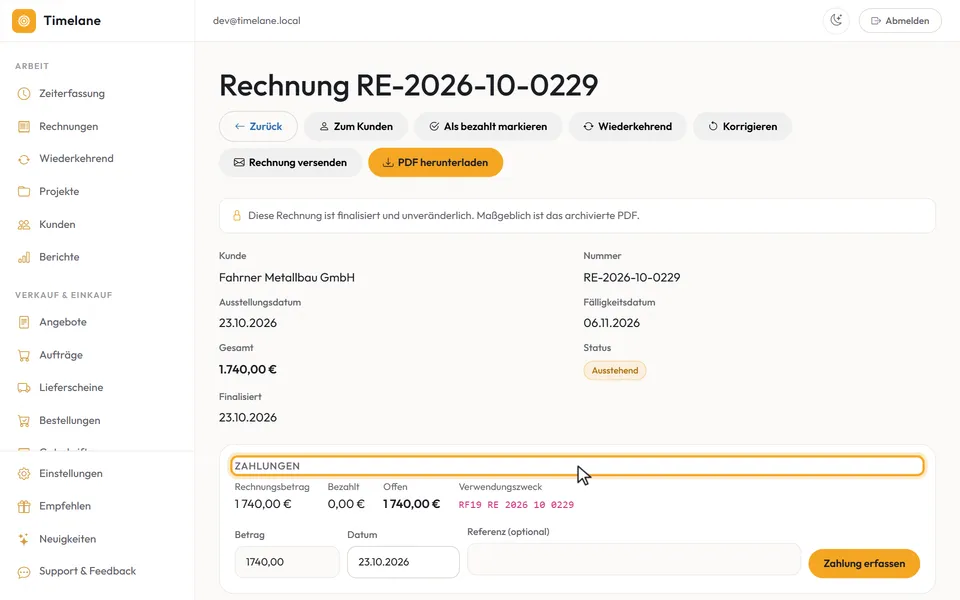
Task: Click the sidebar Wiederkehrend cycle icon
Action: (24, 159)
